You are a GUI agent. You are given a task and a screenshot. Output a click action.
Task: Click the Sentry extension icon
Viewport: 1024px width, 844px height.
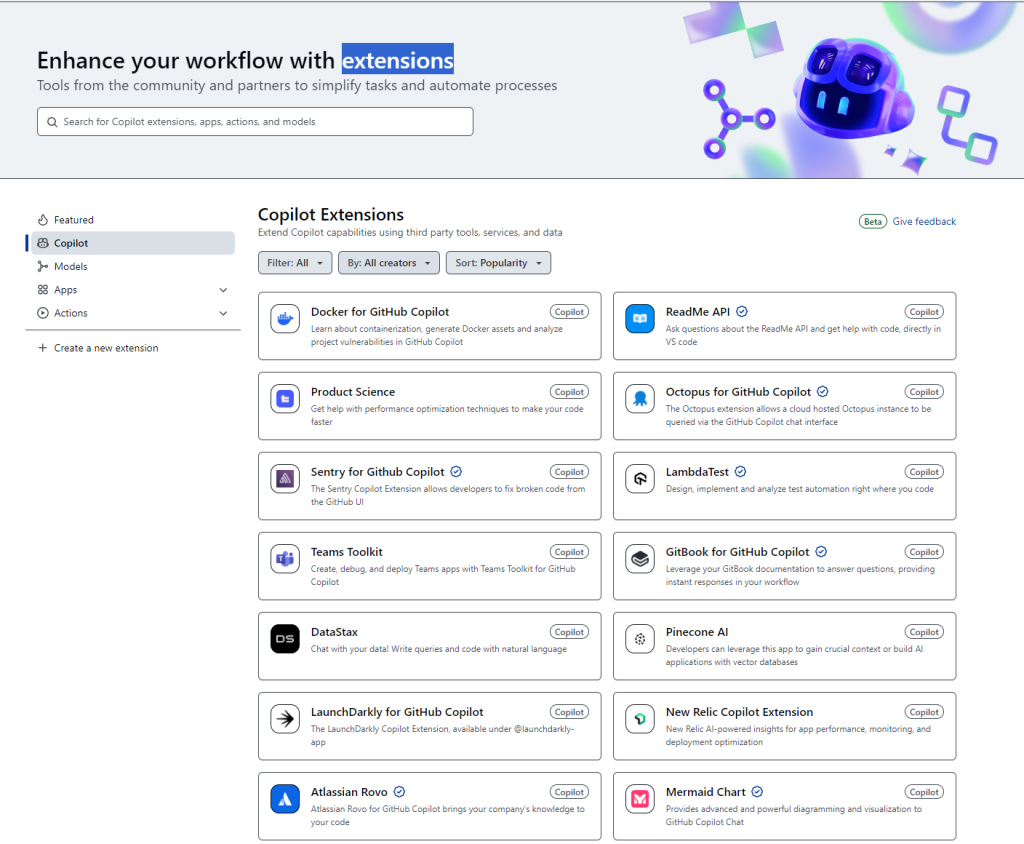pos(285,479)
